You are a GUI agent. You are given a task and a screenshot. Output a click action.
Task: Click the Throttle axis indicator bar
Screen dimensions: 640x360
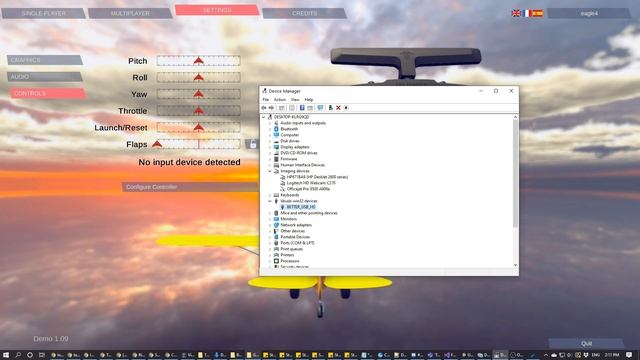pos(199,111)
